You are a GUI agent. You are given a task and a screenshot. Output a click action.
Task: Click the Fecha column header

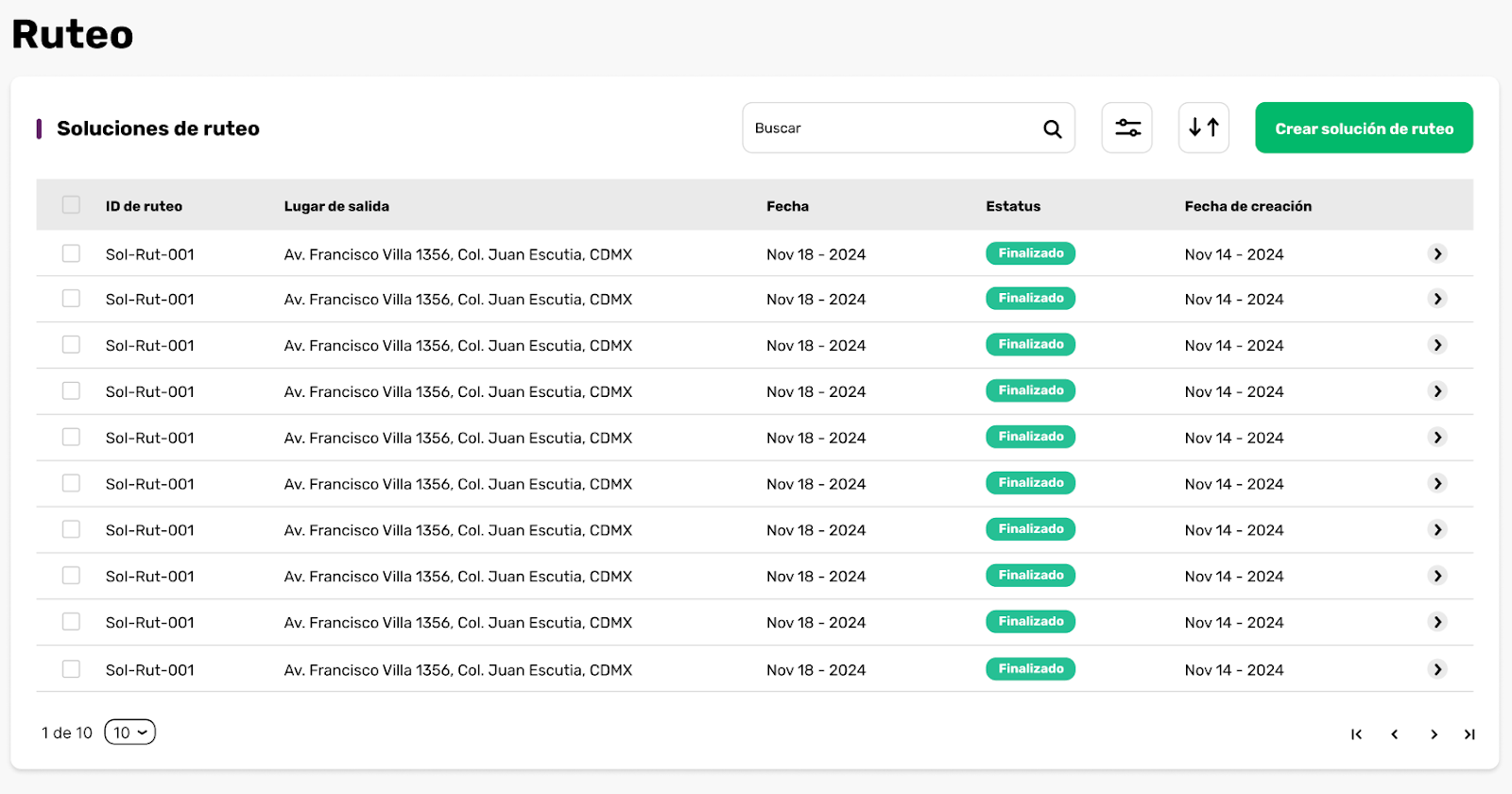point(787,206)
